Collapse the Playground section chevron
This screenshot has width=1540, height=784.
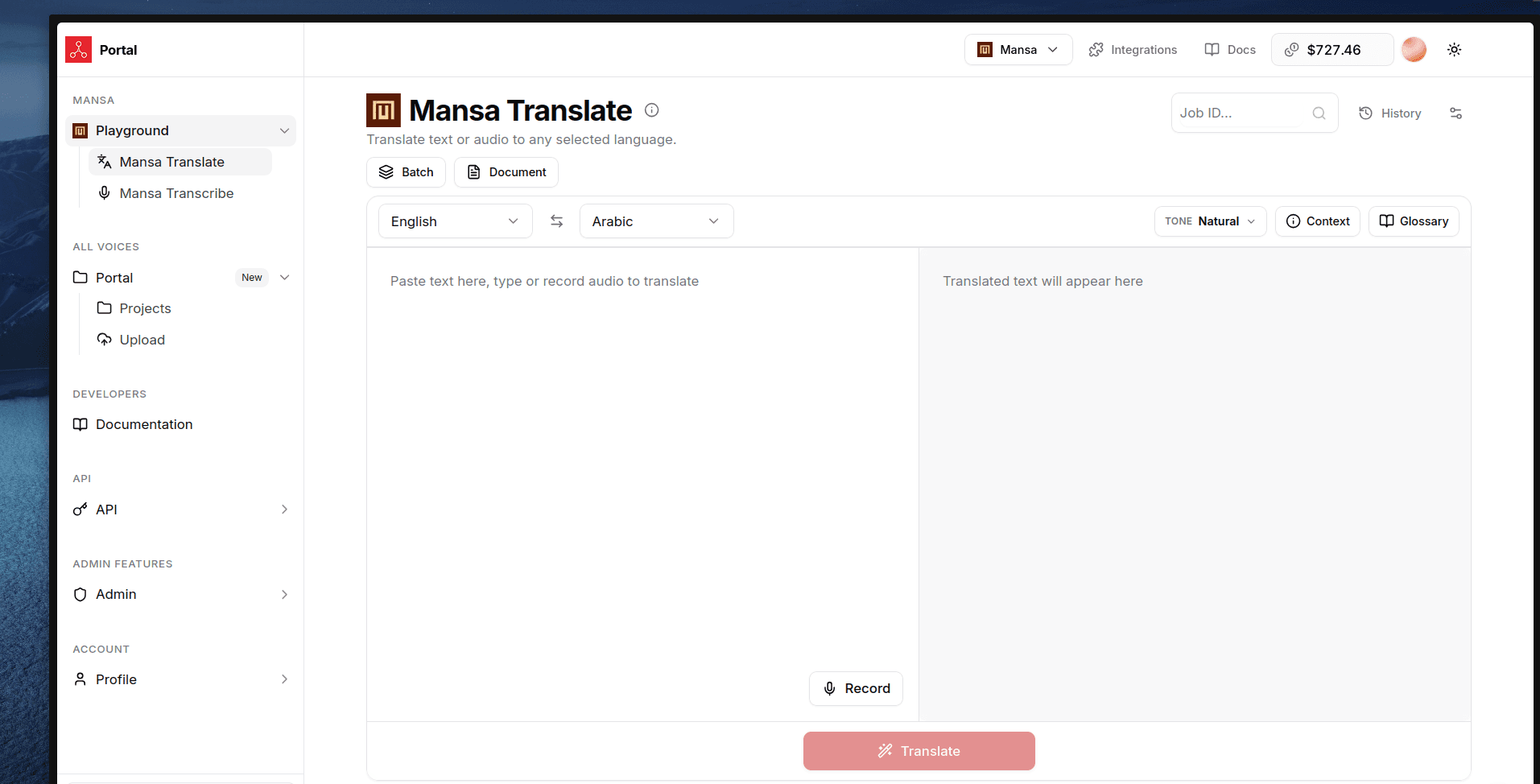[284, 131]
